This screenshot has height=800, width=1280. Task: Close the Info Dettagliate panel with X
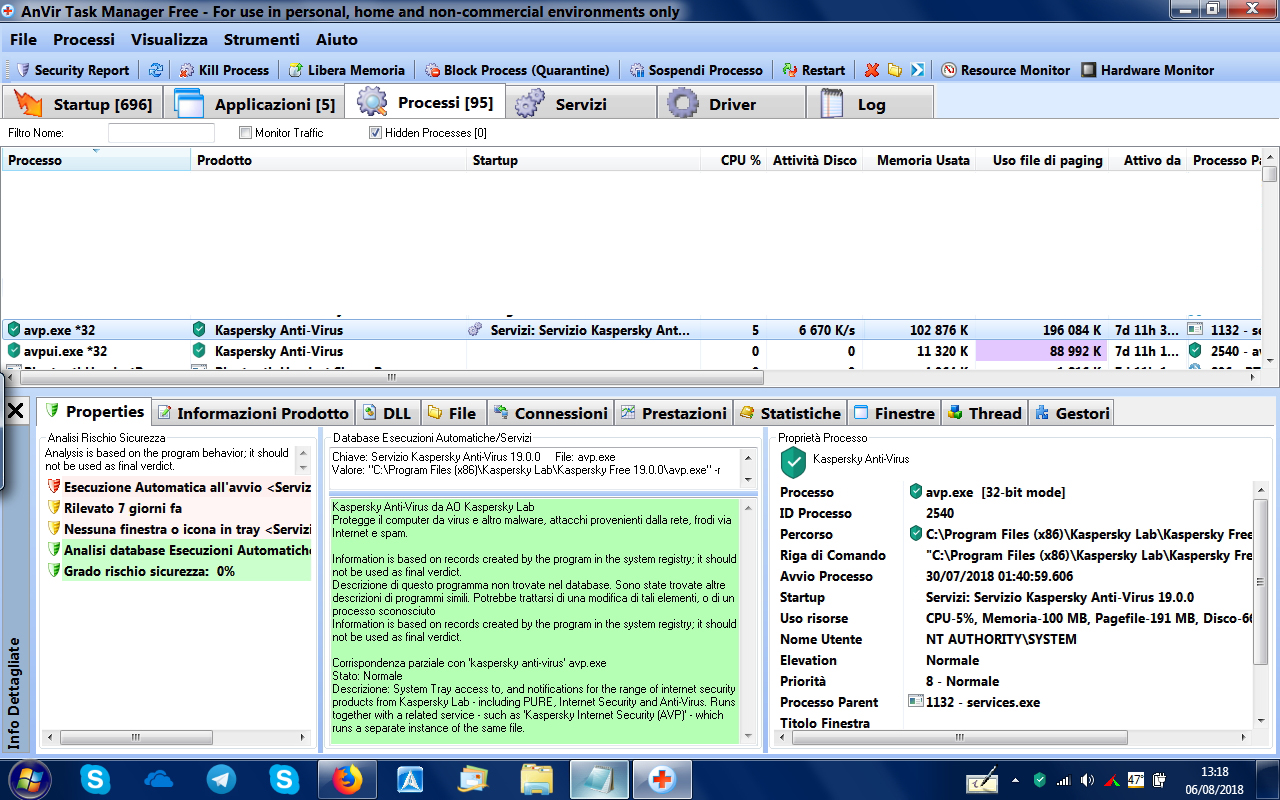click(16, 410)
